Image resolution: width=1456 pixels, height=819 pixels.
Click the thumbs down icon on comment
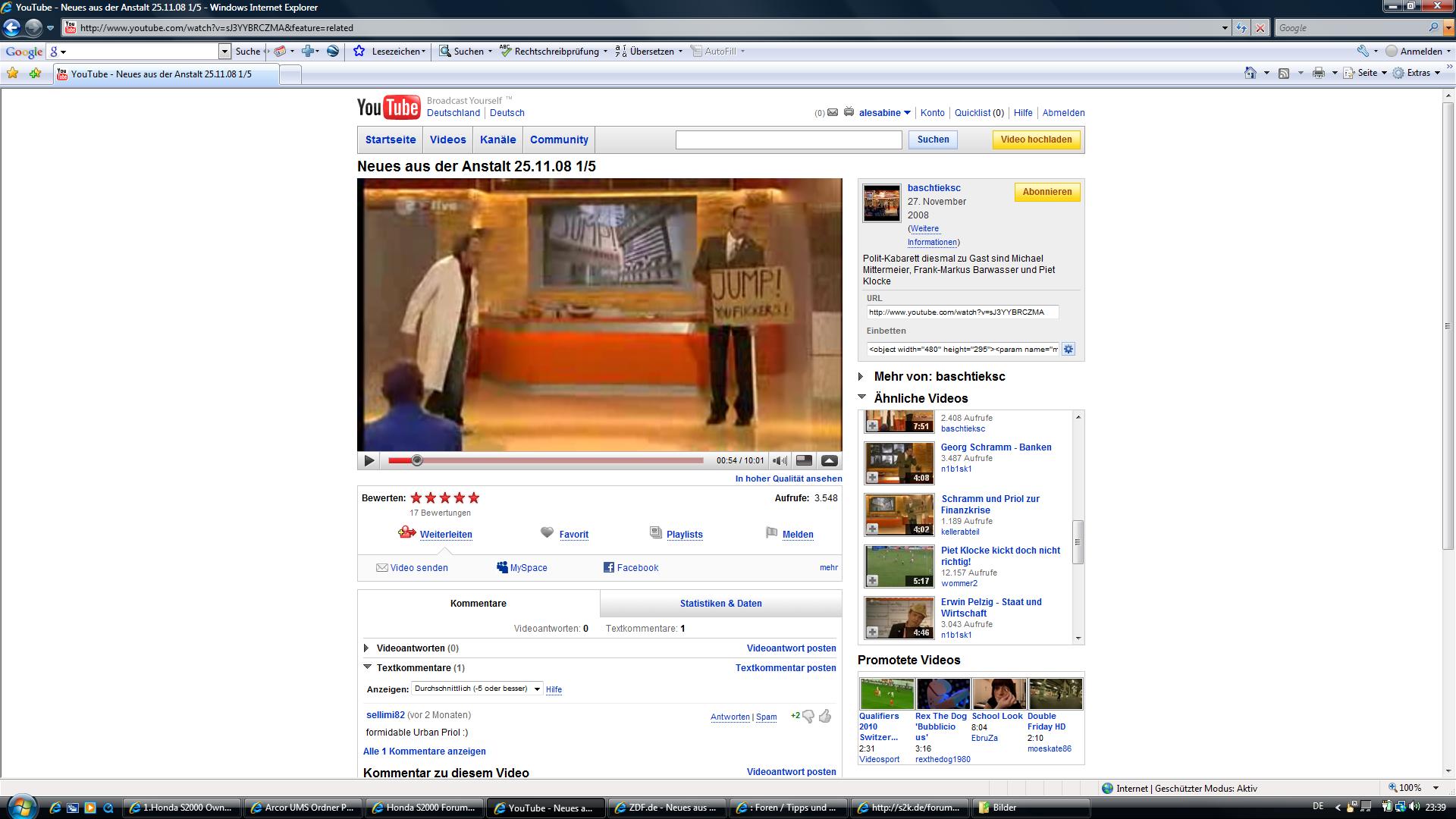click(808, 716)
